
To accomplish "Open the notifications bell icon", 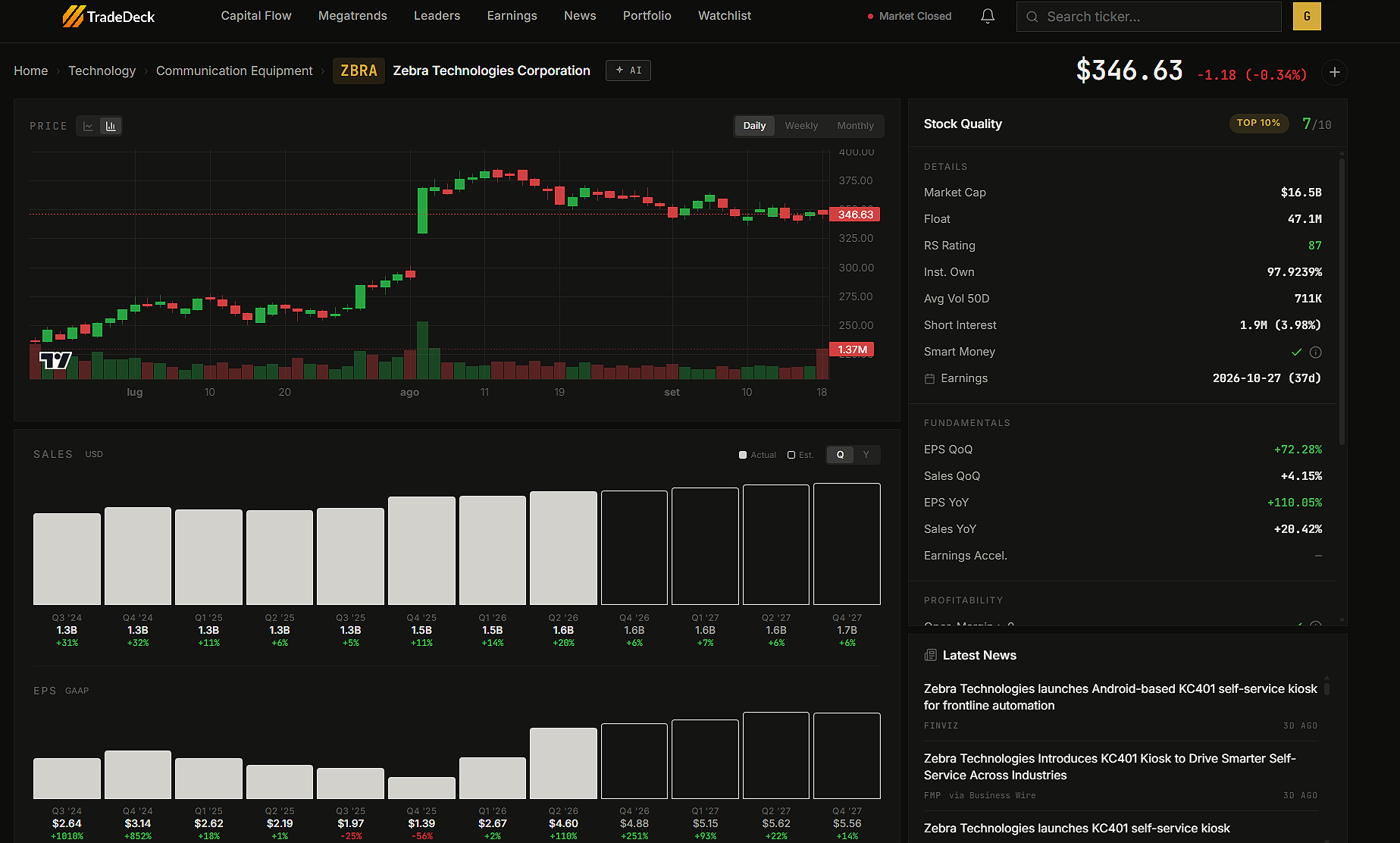I will 988,16.
